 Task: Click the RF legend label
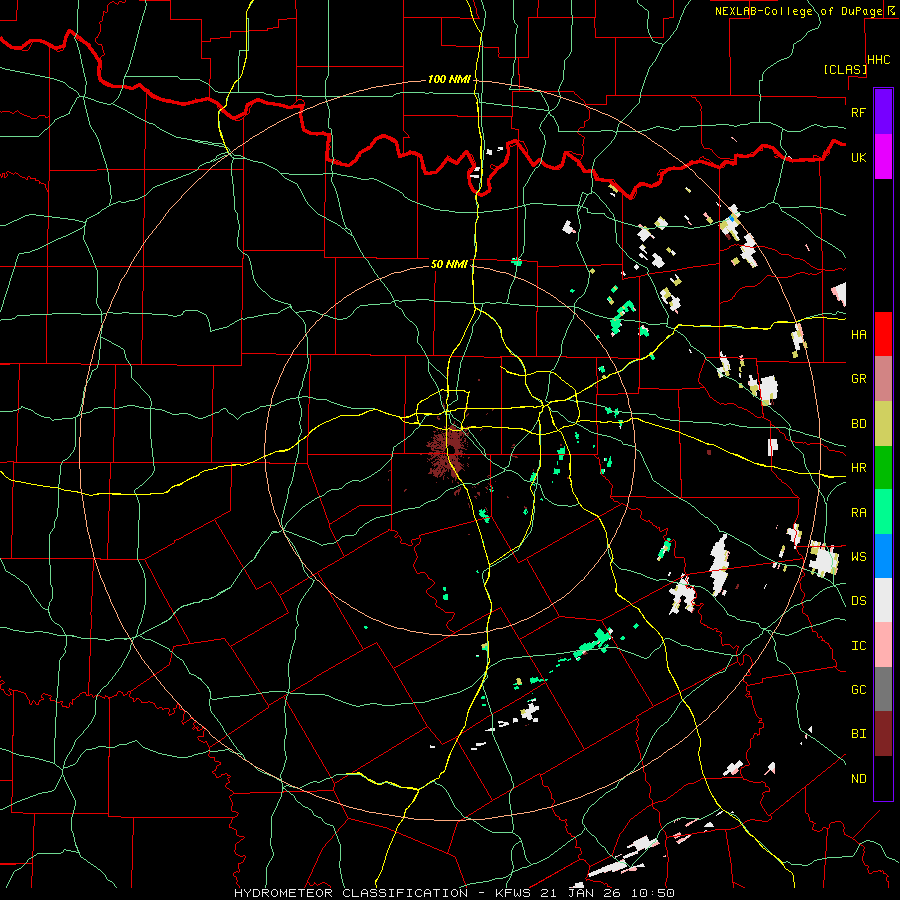858,112
